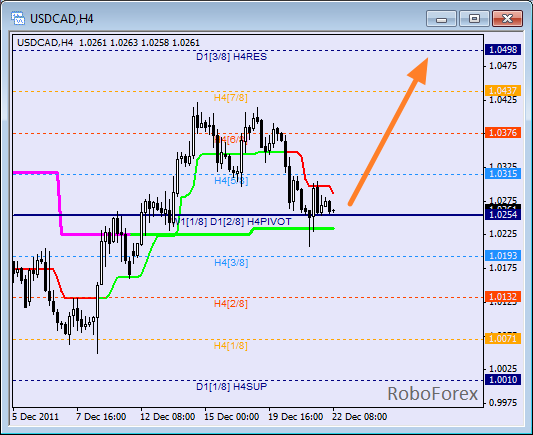Click the 1.0475 price scale value
The image size is (533, 435).
(503, 66)
